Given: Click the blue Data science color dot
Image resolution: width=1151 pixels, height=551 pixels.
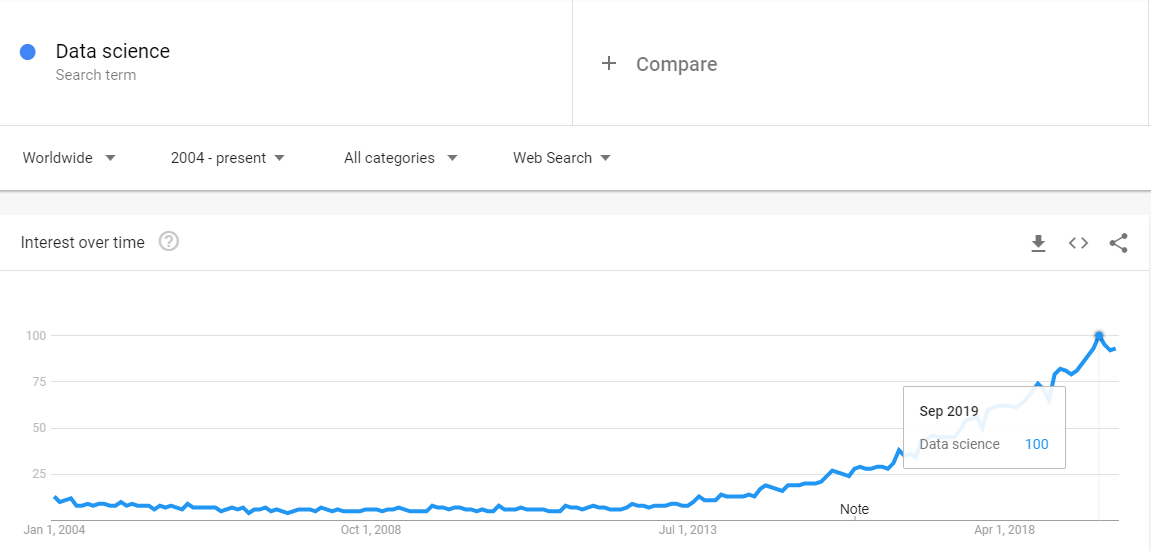Looking at the screenshot, I should [x=28, y=52].
